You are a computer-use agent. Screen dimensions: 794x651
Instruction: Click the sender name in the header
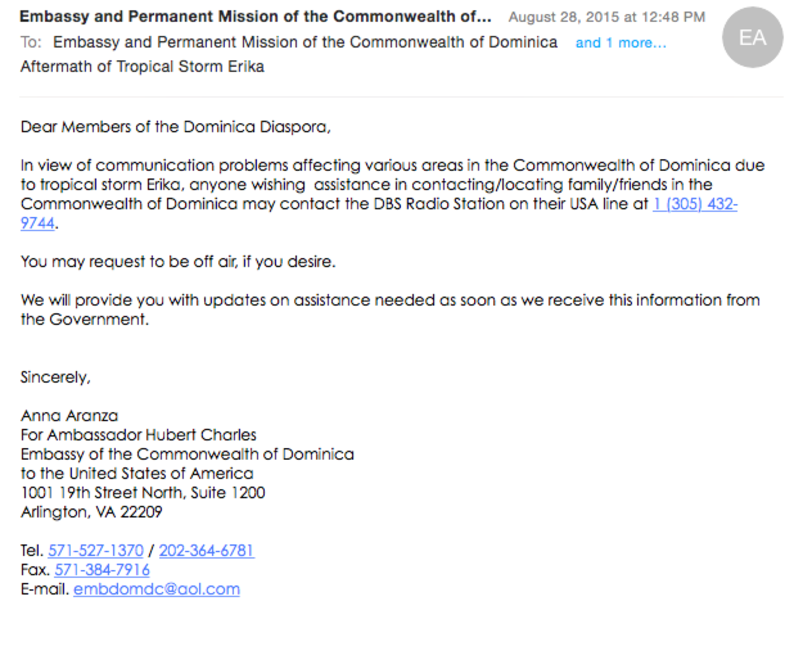(x=255, y=17)
